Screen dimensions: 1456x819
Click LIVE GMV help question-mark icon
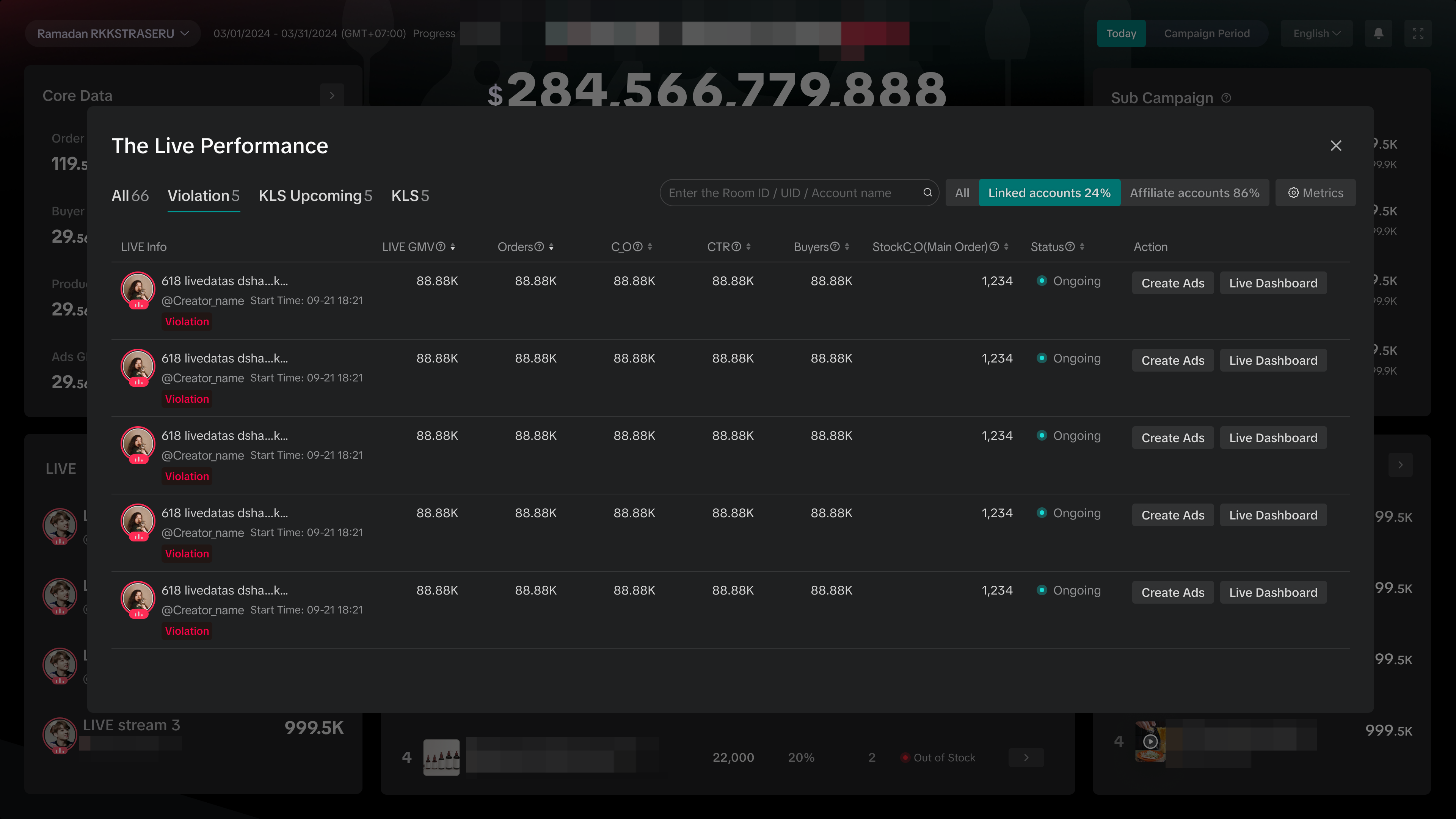(x=441, y=246)
